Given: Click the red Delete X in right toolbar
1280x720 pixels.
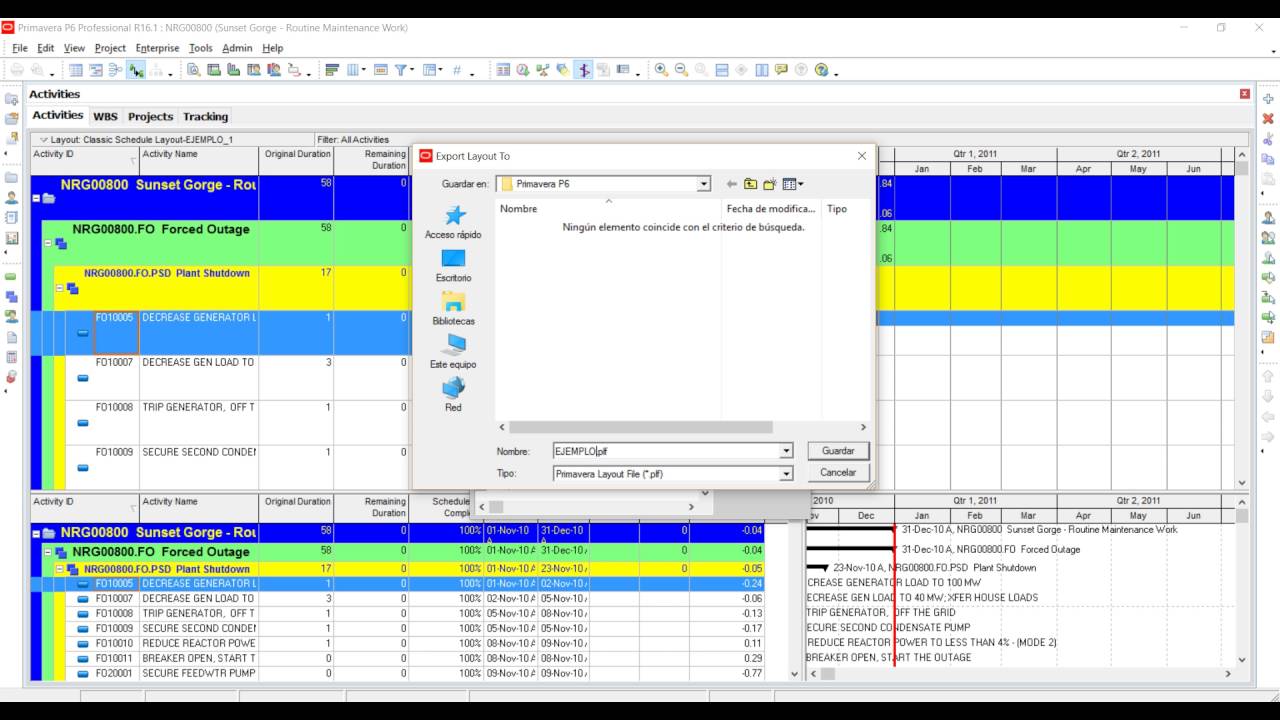Looking at the screenshot, I should 1268,119.
